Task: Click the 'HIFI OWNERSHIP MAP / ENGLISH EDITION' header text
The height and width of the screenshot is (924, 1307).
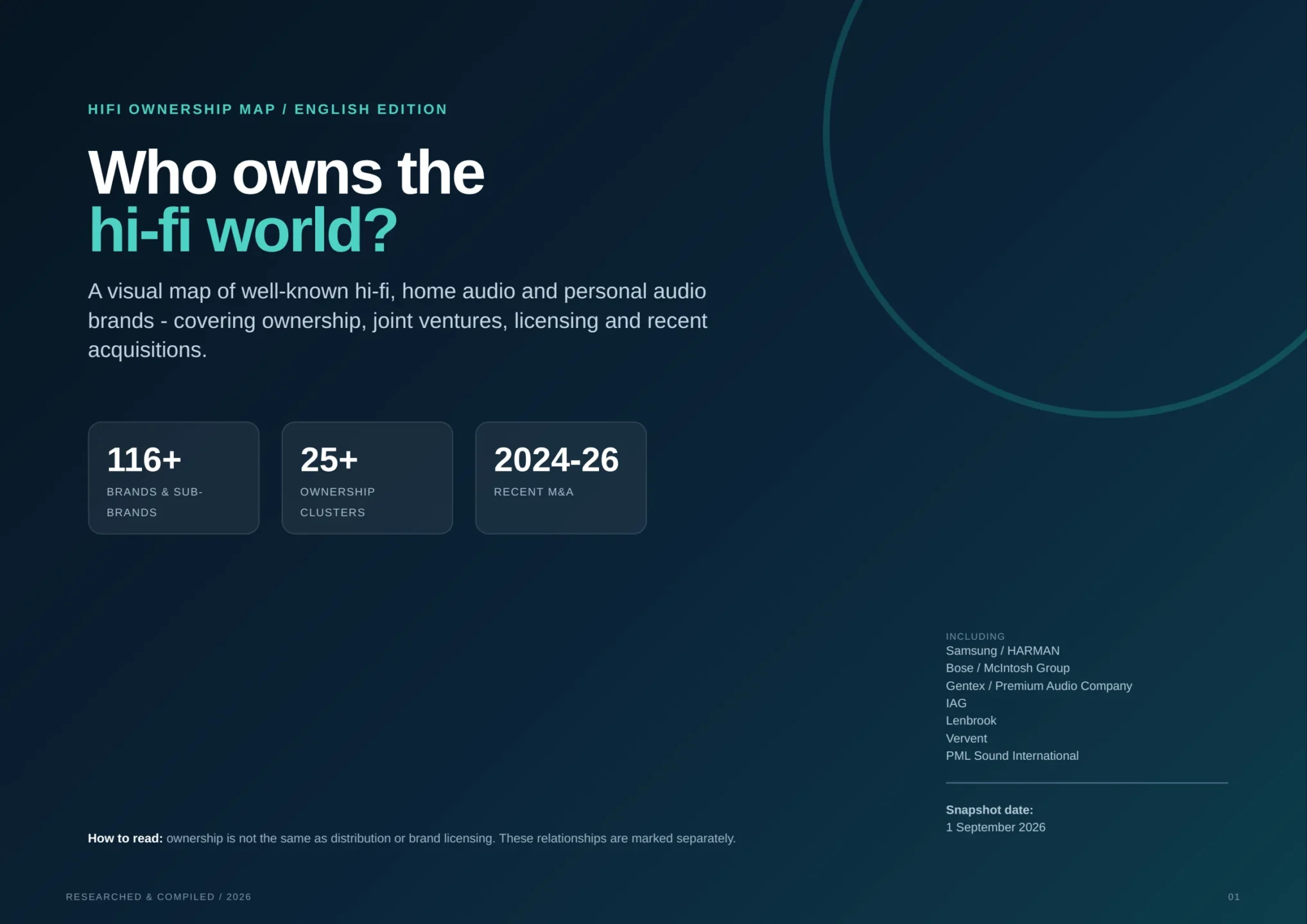Action: tap(267, 109)
